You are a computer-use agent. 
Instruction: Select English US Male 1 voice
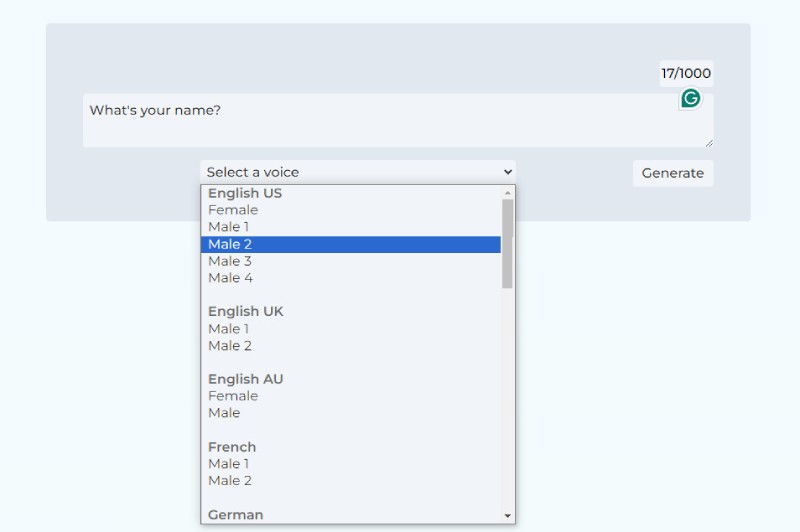[x=229, y=227]
